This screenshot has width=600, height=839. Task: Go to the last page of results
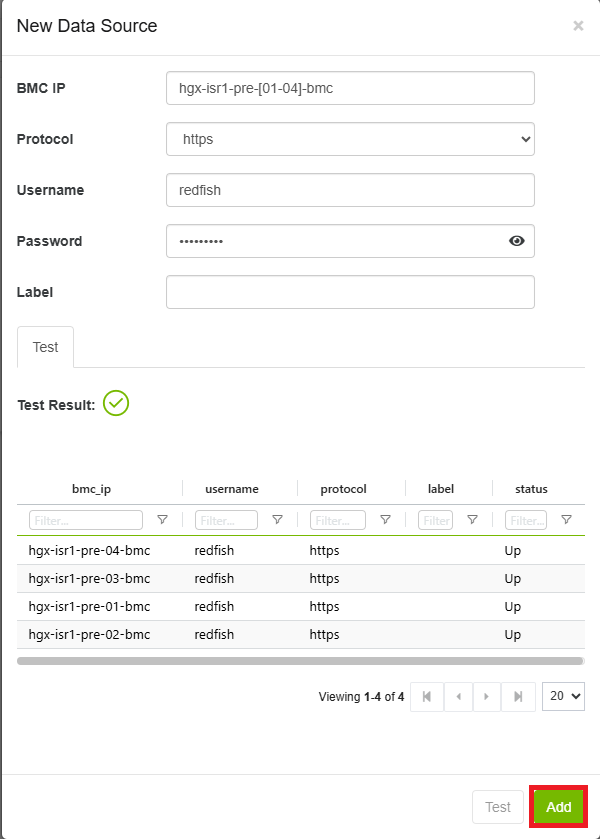pyautogui.click(x=518, y=696)
